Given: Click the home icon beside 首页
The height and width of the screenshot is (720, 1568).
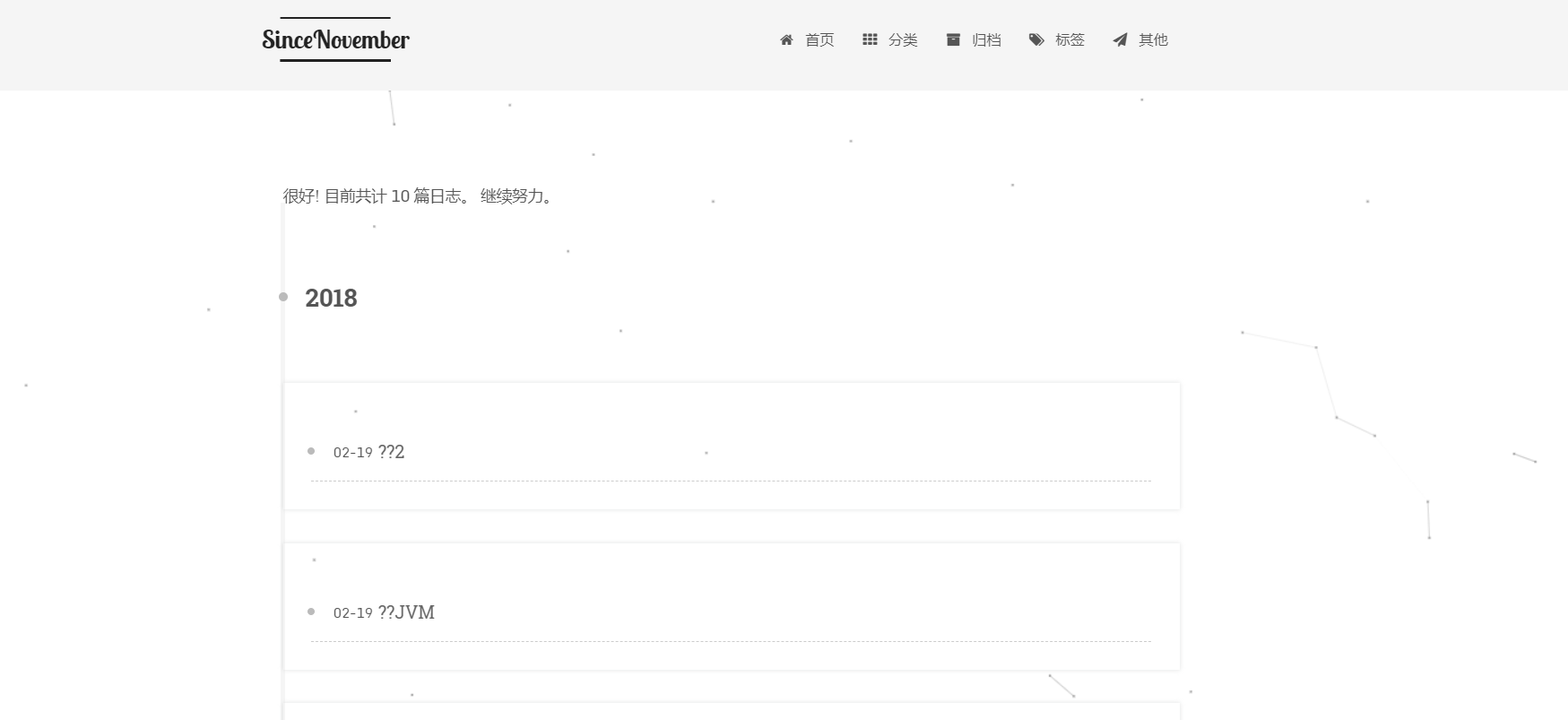Looking at the screenshot, I should click(x=786, y=40).
